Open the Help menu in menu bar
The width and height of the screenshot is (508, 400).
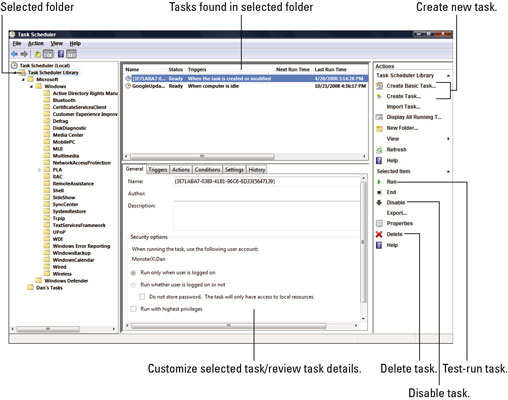75,44
